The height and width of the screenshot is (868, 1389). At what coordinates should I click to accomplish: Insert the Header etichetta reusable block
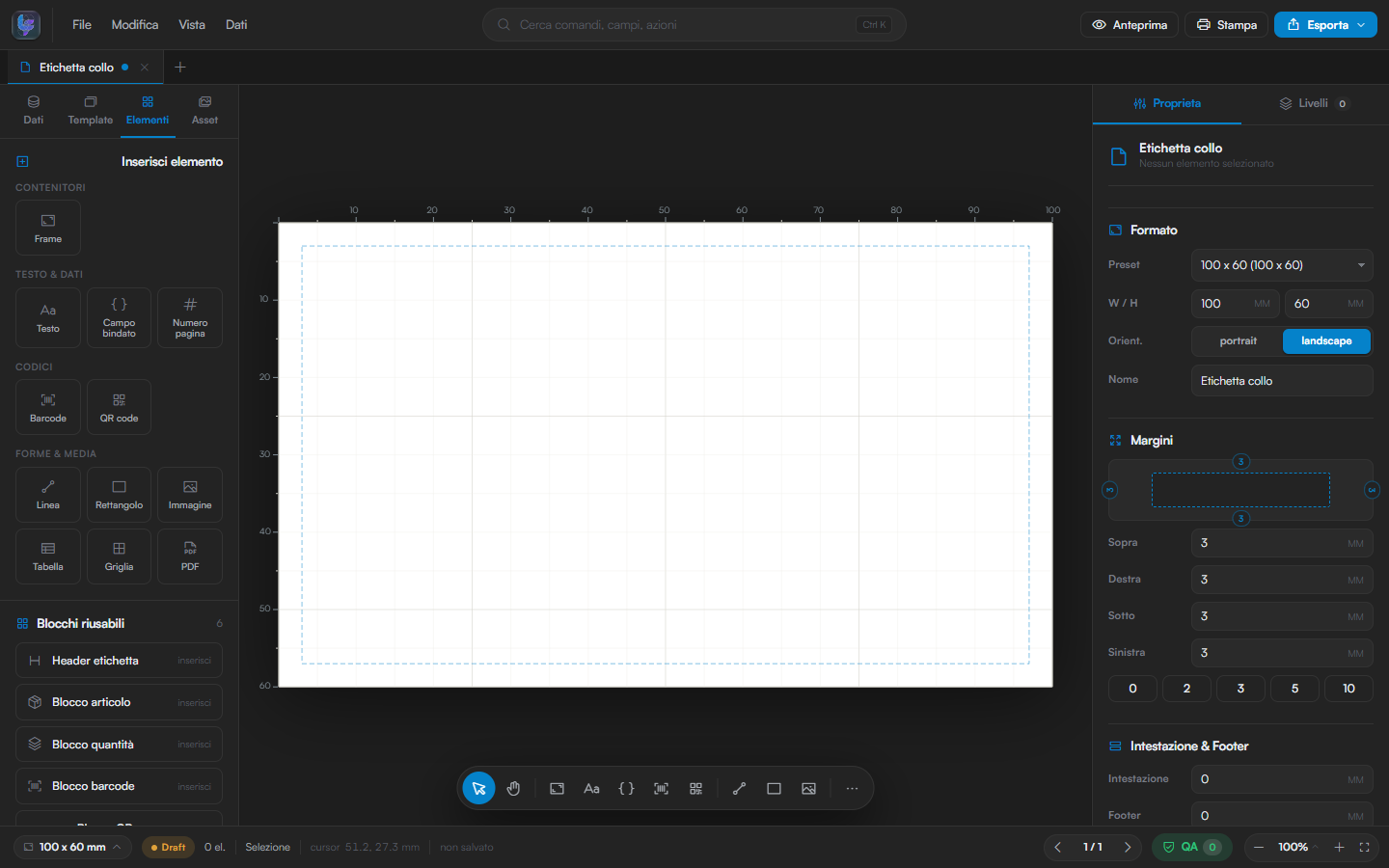click(119, 661)
